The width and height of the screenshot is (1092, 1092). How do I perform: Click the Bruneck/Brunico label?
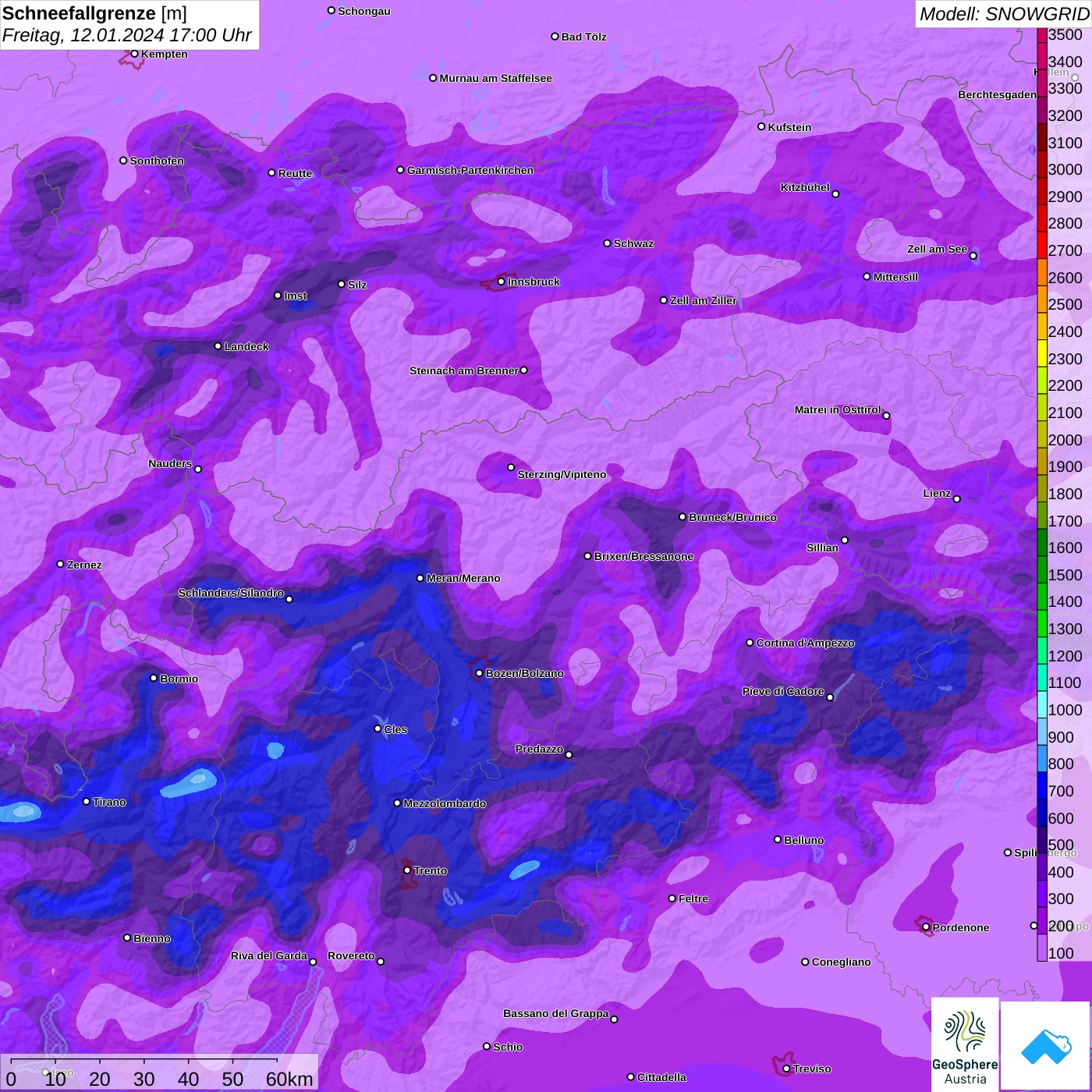click(732, 517)
